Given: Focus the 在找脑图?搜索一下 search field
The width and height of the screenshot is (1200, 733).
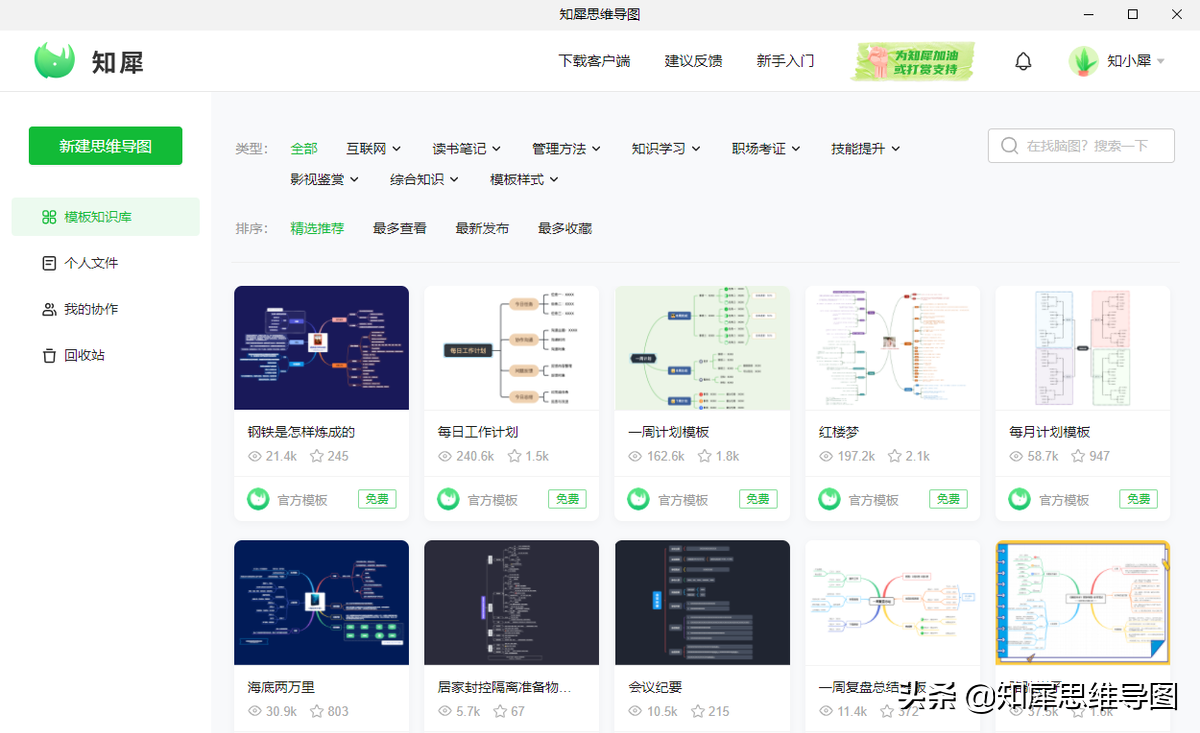Looking at the screenshot, I should (1081, 146).
